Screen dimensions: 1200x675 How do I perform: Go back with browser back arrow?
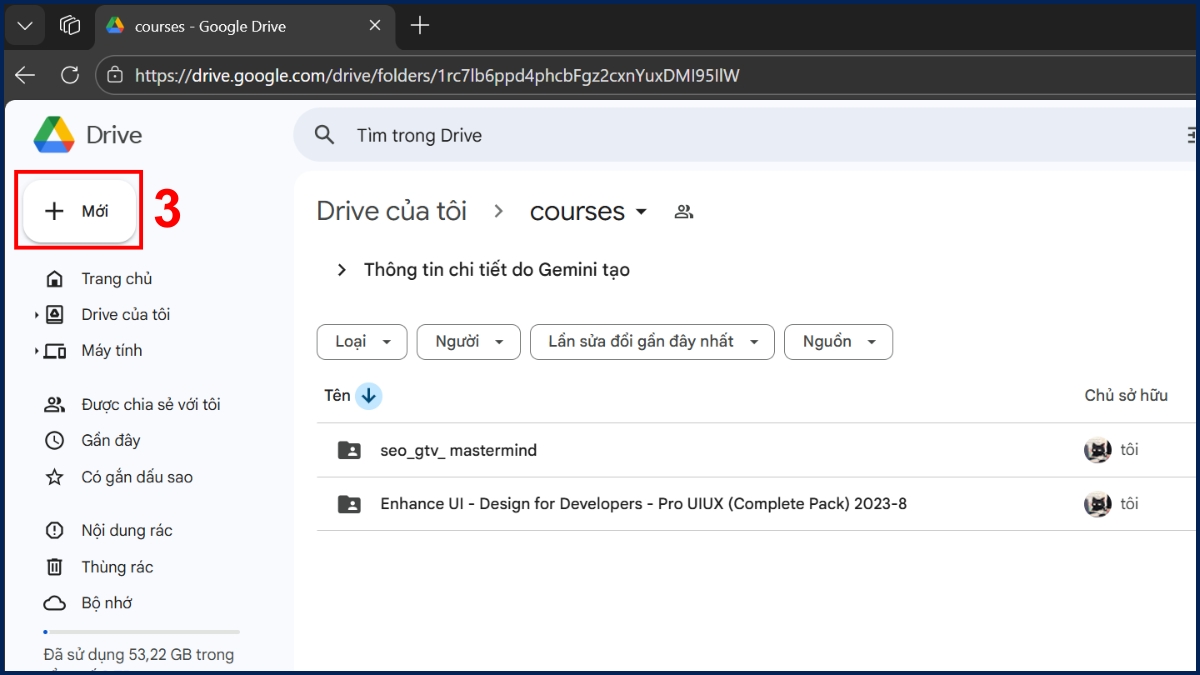[x=25, y=75]
